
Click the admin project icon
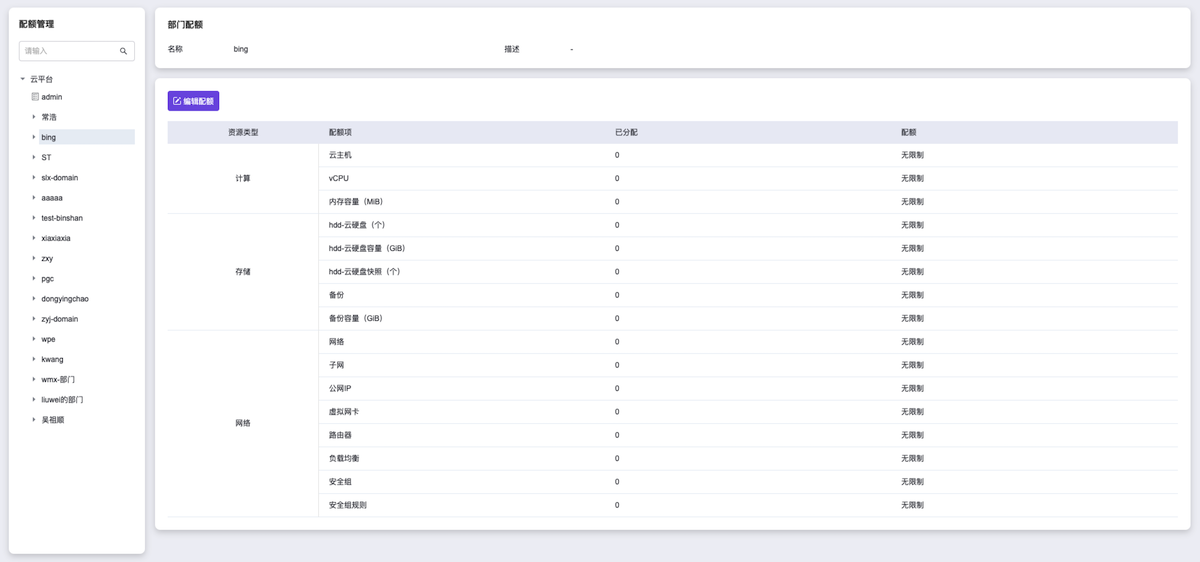tap(35, 97)
